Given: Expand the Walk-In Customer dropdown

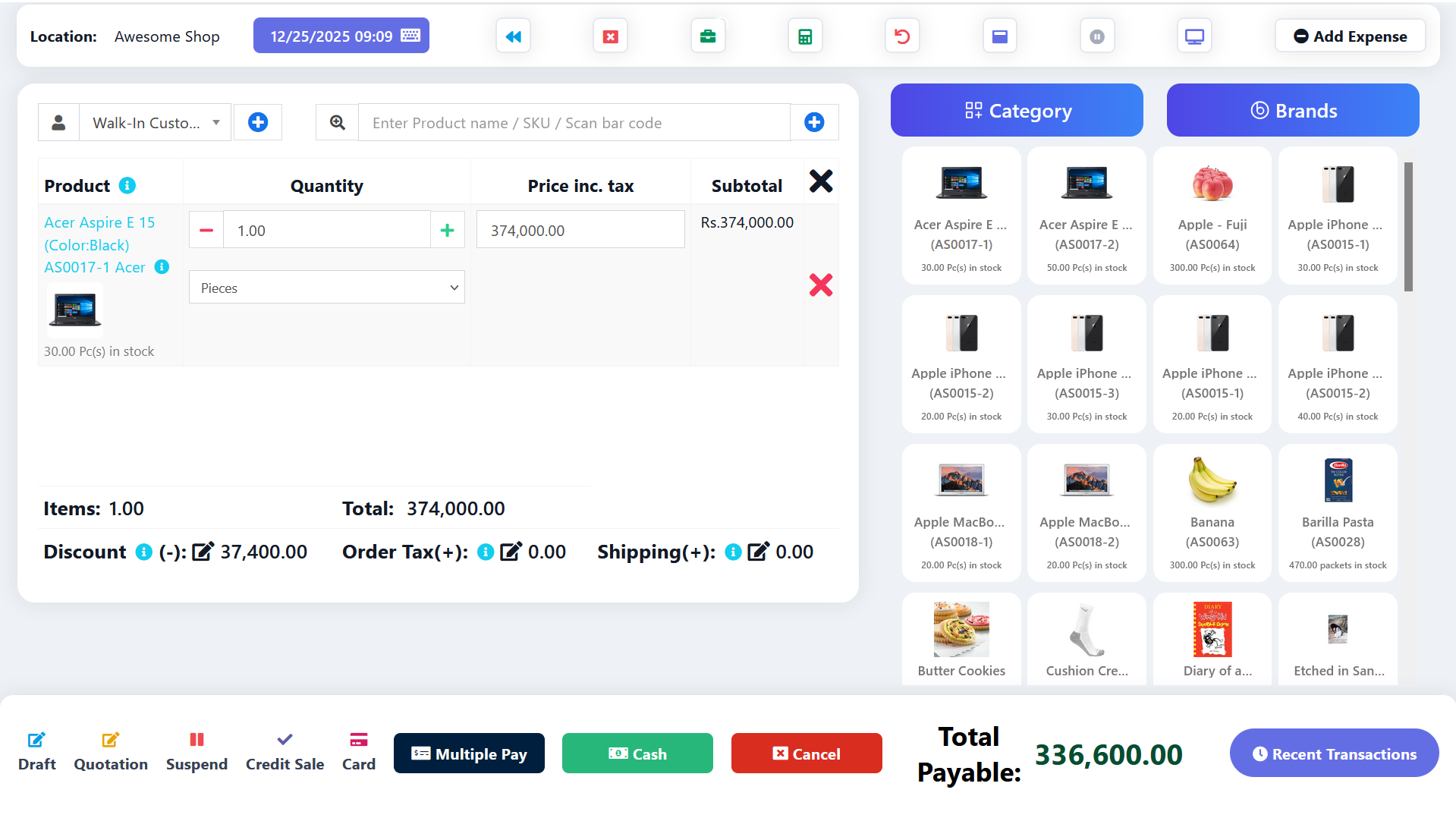Looking at the screenshot, I should coord(155,123).
